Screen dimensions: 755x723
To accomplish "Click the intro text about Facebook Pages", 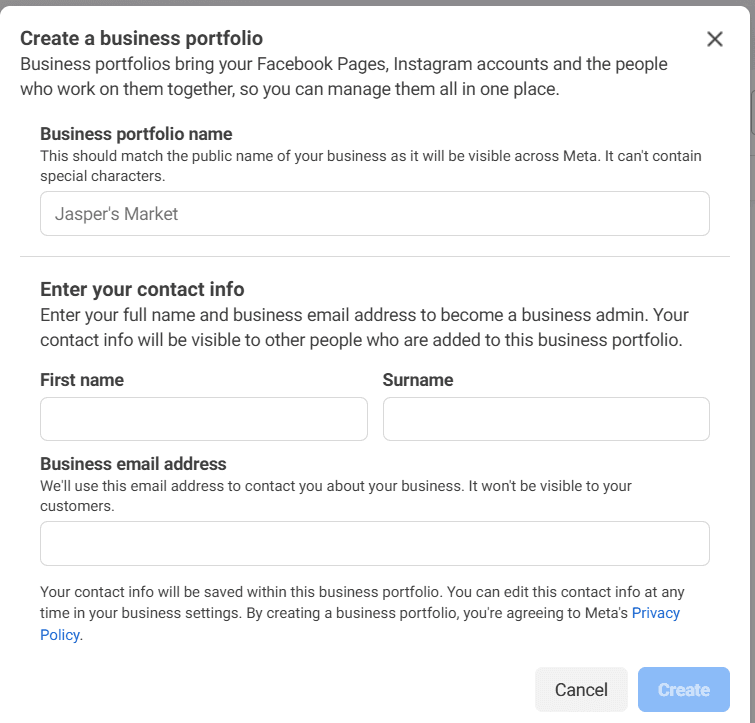I will 344,76.
